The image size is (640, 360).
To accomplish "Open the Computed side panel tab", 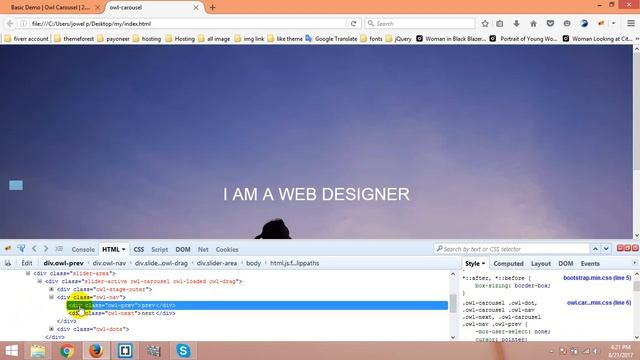I will coord(508,264).
